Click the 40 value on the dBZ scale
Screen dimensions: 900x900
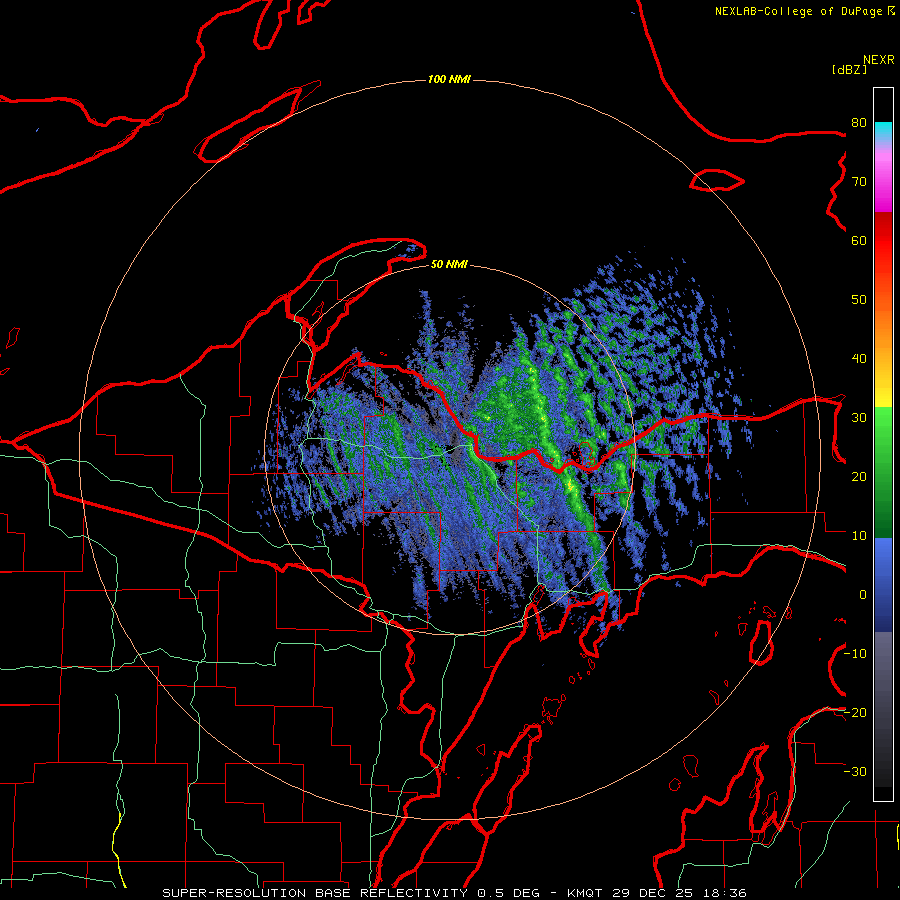click(x=859, y=359)
